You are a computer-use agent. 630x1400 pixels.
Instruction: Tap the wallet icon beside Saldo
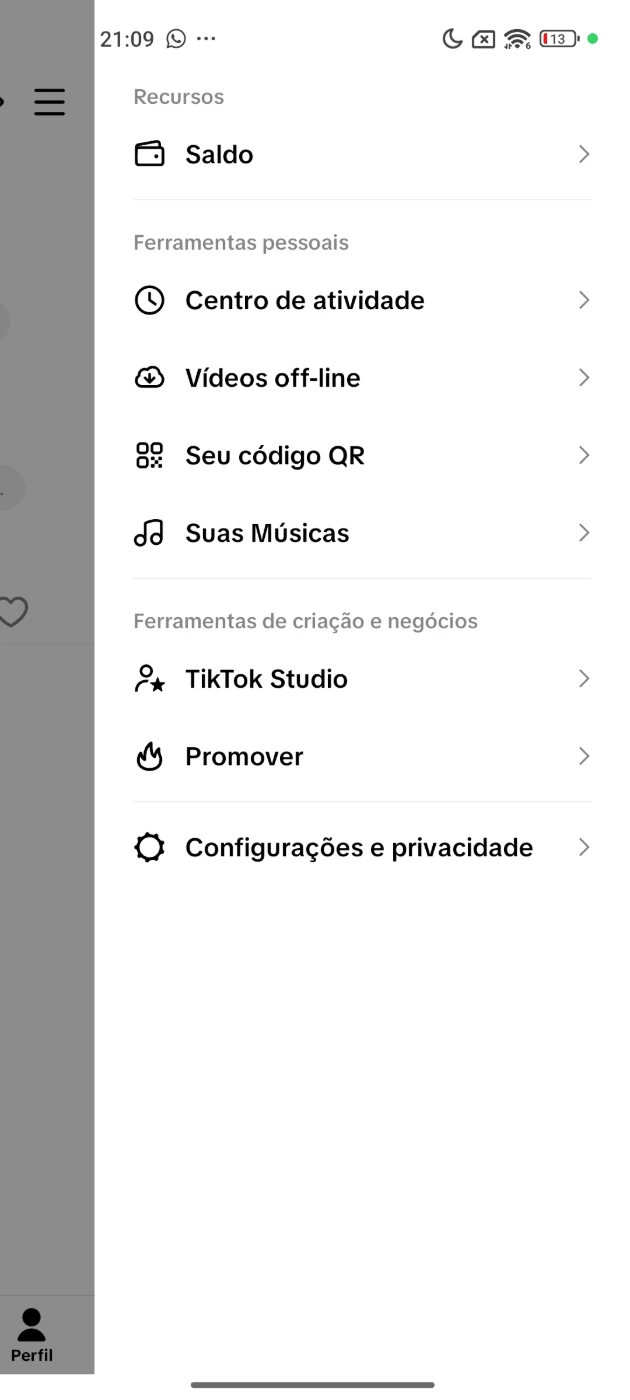pos(149,155)
